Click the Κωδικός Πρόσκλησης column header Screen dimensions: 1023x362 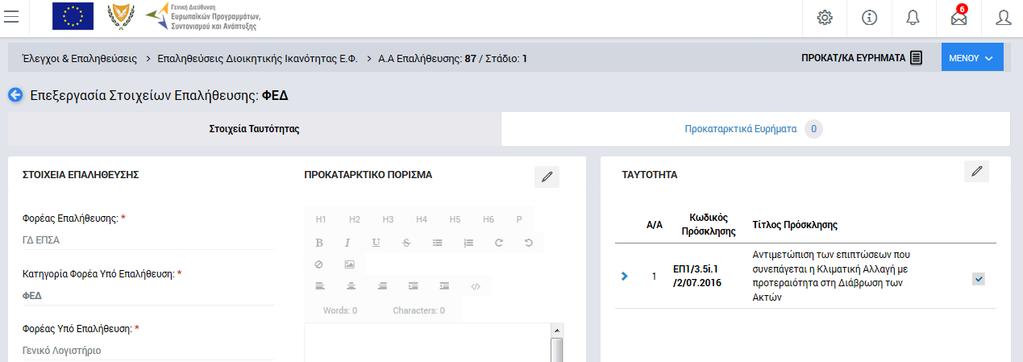tap(709, 224)
